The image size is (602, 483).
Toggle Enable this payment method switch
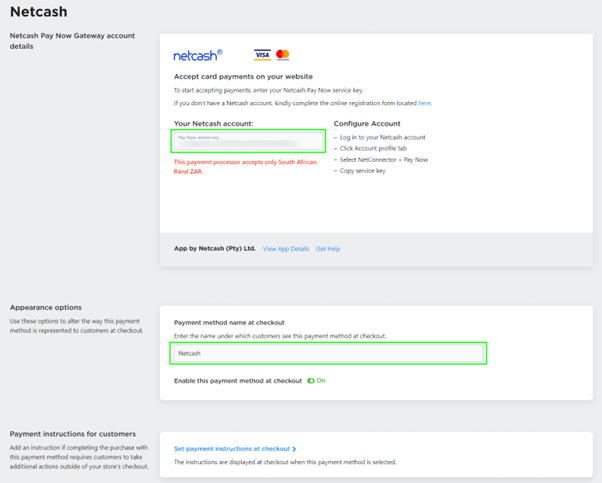[311, 381]
